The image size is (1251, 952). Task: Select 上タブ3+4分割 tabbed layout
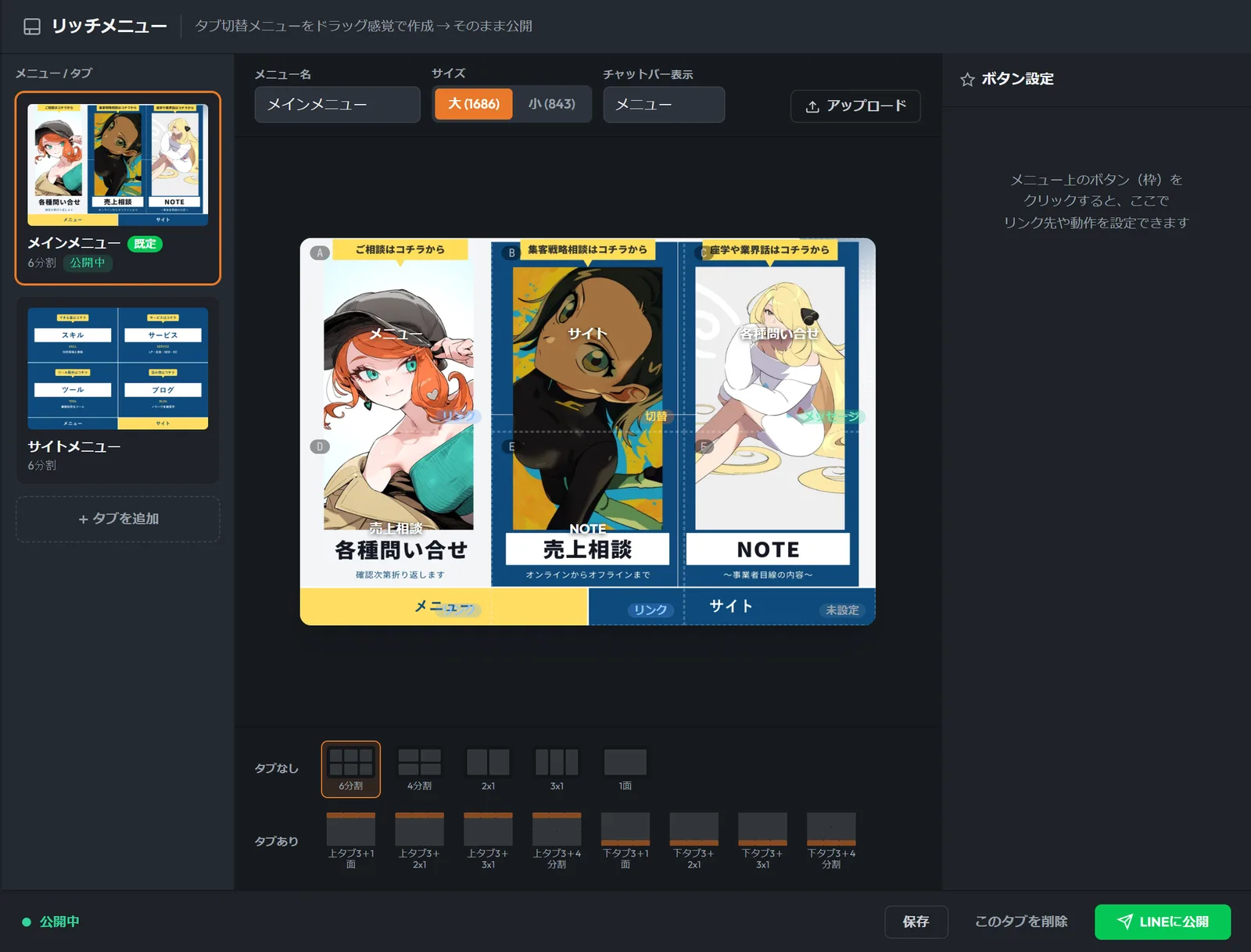pos(557,841)
